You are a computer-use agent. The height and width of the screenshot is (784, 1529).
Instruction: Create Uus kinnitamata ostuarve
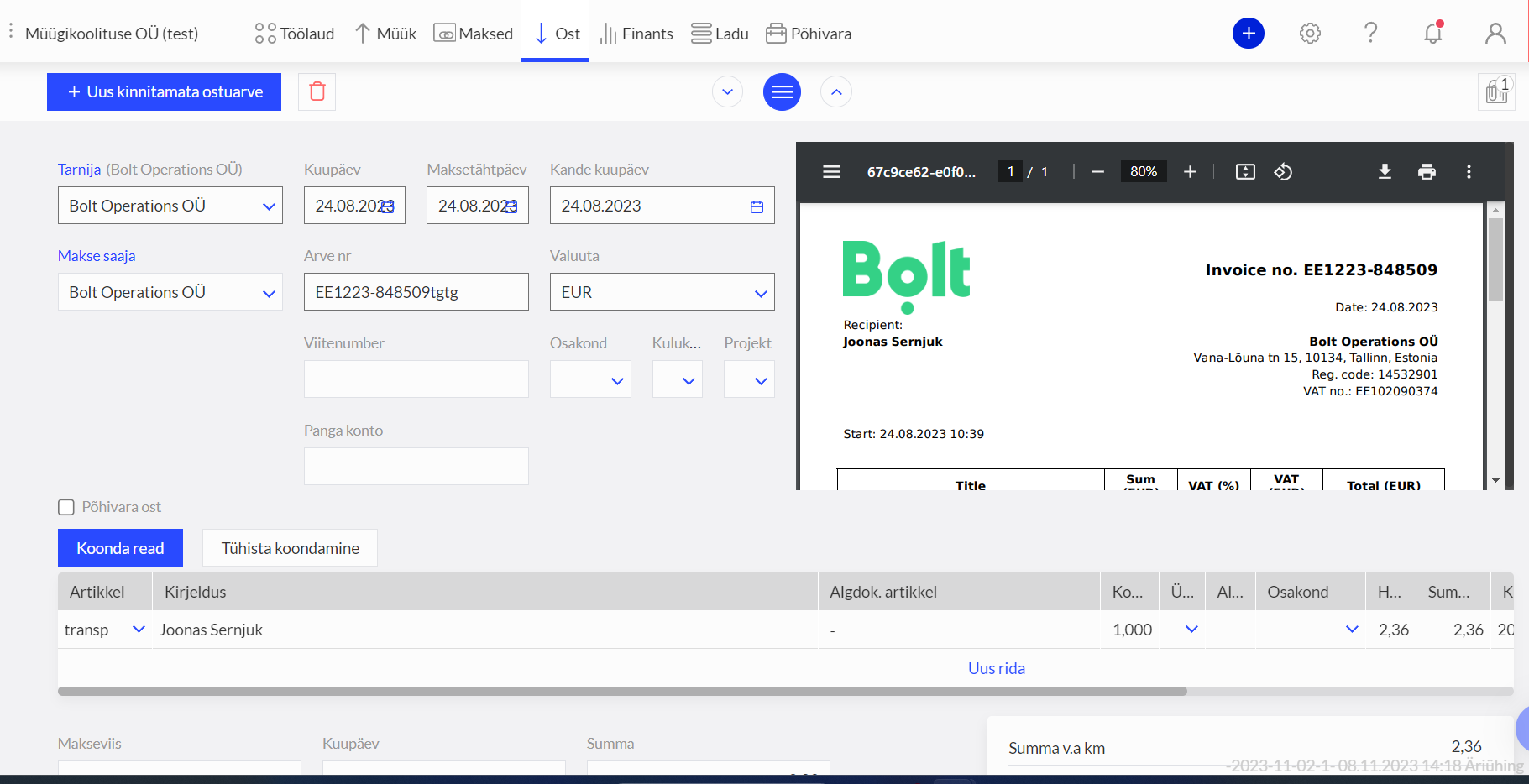tap(164, 91)
